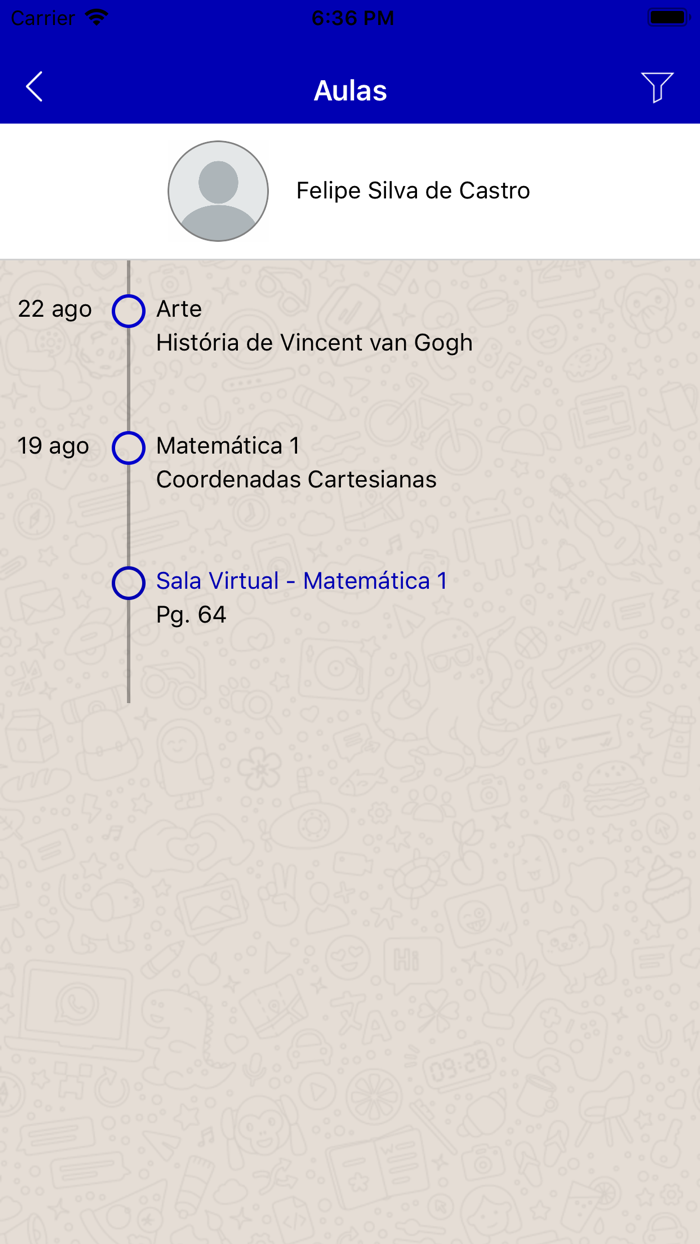
Task: Select the timeline circle beside Matemática 1
Action: pyautogui.click(x=128, y=448)
